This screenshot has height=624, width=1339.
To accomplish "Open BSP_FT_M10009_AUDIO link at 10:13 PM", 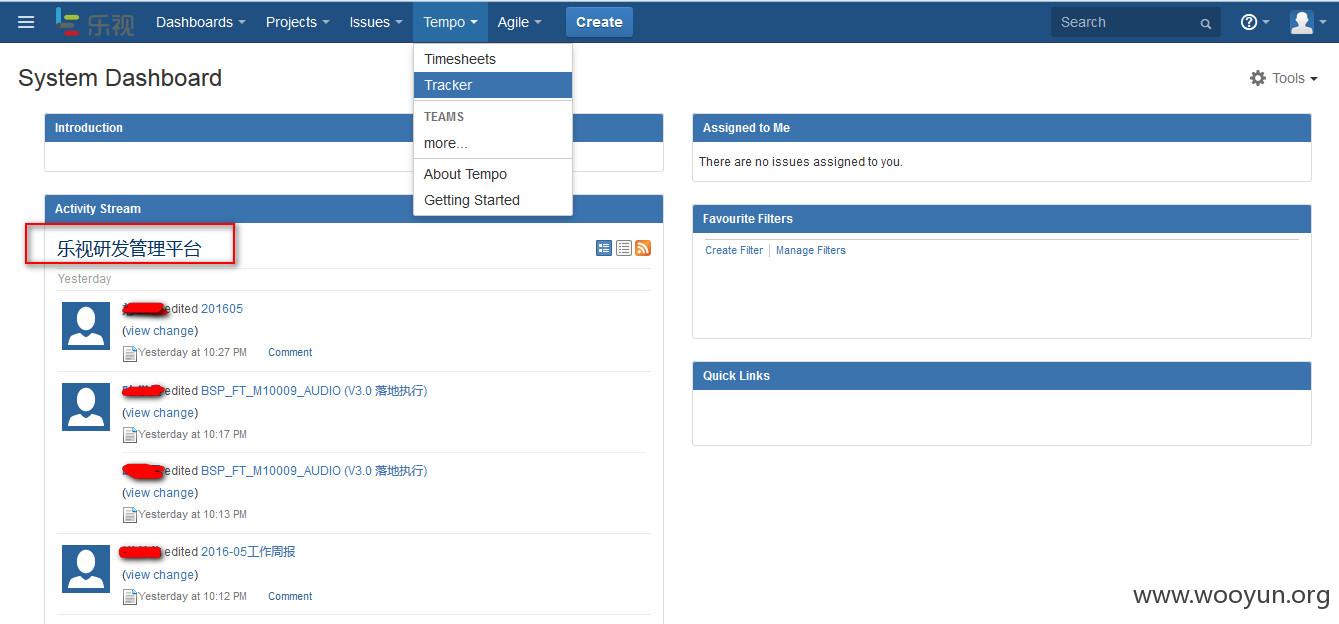I will (314, 471).
